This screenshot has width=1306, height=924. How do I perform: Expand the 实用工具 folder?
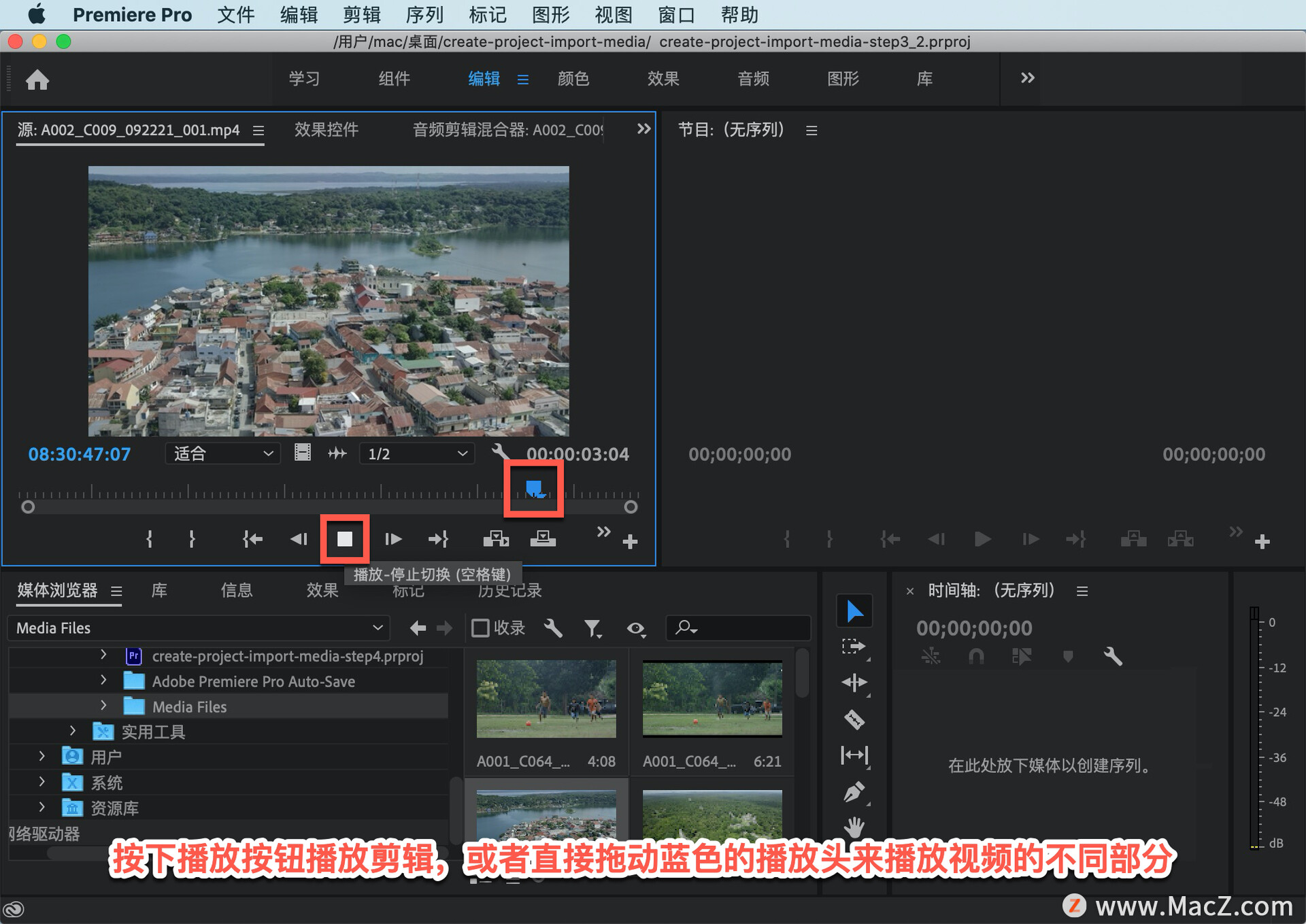[x=73, y=731]
